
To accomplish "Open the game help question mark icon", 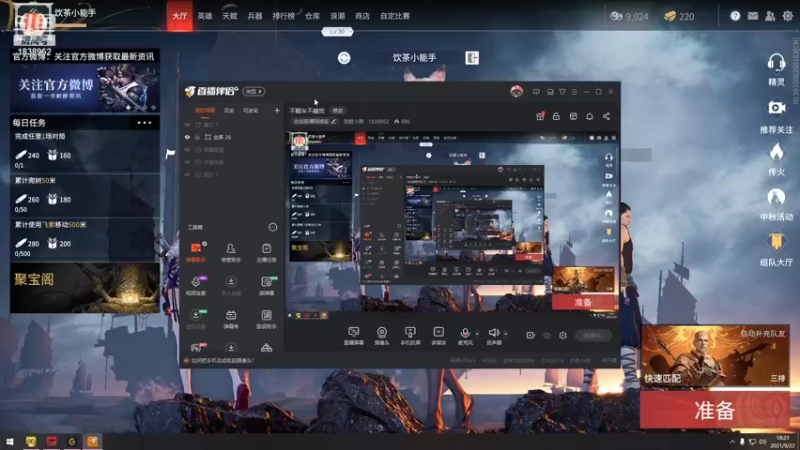I will (735, 16).
